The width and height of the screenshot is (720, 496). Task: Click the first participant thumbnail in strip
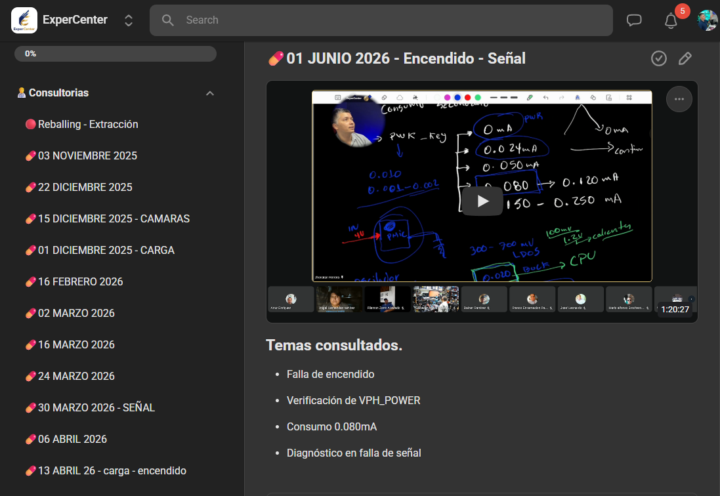click(x=291, y=299)
